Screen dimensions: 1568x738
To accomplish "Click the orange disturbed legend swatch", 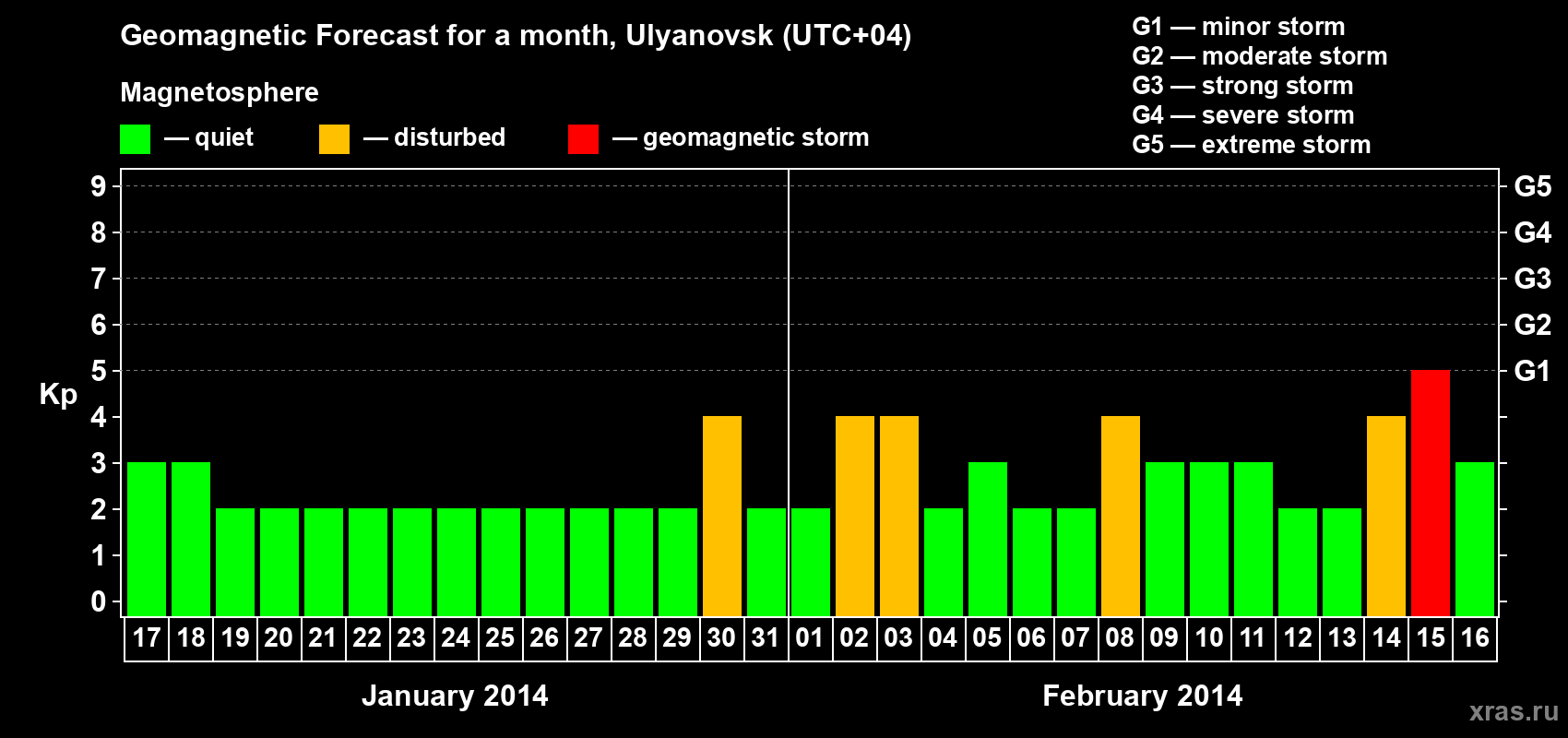I will pos(334,139).
